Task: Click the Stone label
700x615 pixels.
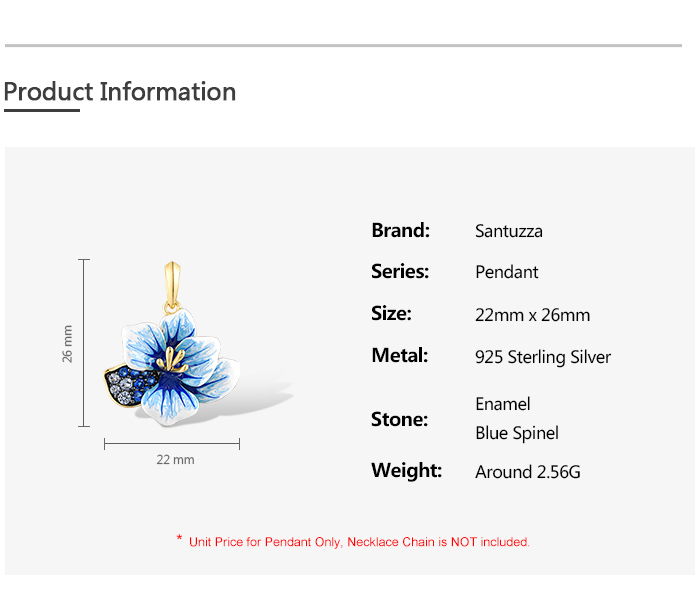Action: click(x=399, y=419)
